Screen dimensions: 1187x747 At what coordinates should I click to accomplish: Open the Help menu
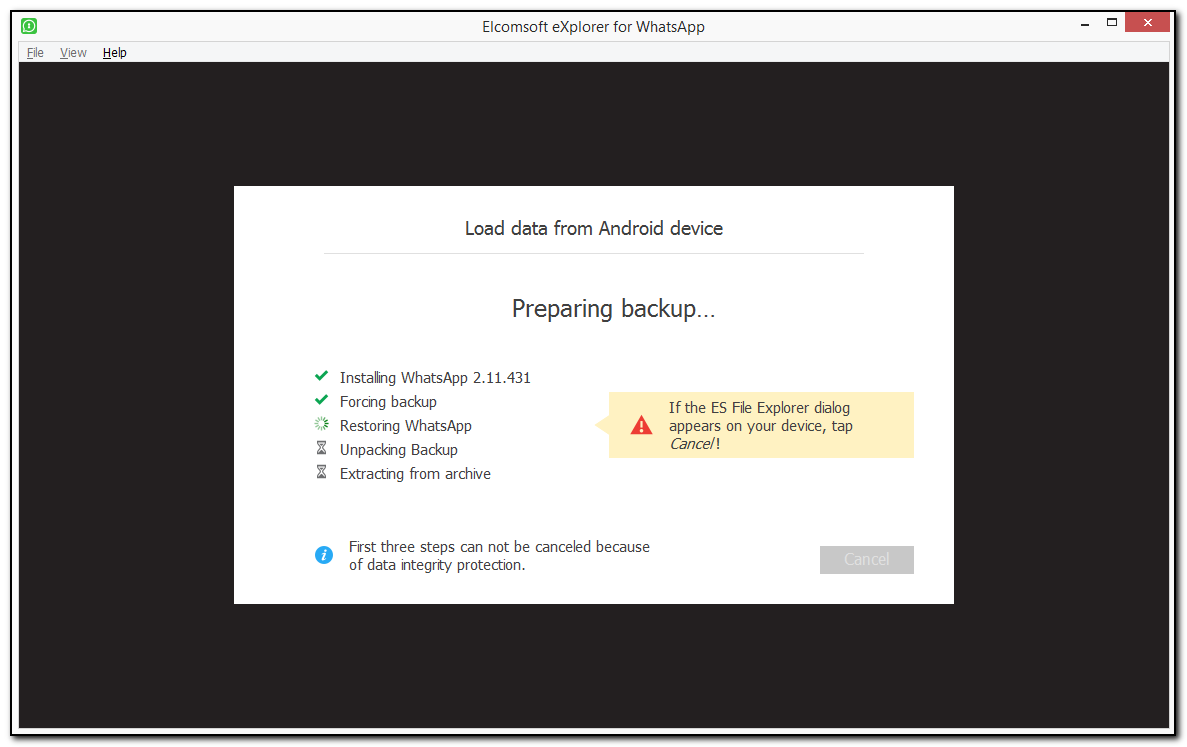coord(115,53)
